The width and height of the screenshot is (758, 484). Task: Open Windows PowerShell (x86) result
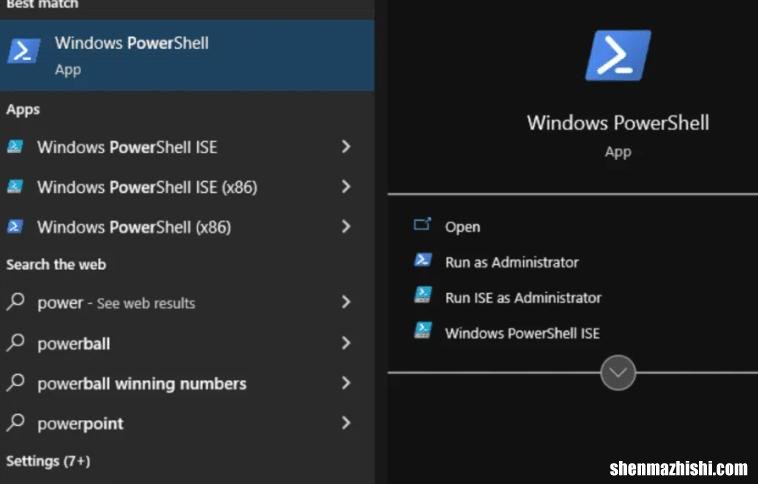(187, 227)
